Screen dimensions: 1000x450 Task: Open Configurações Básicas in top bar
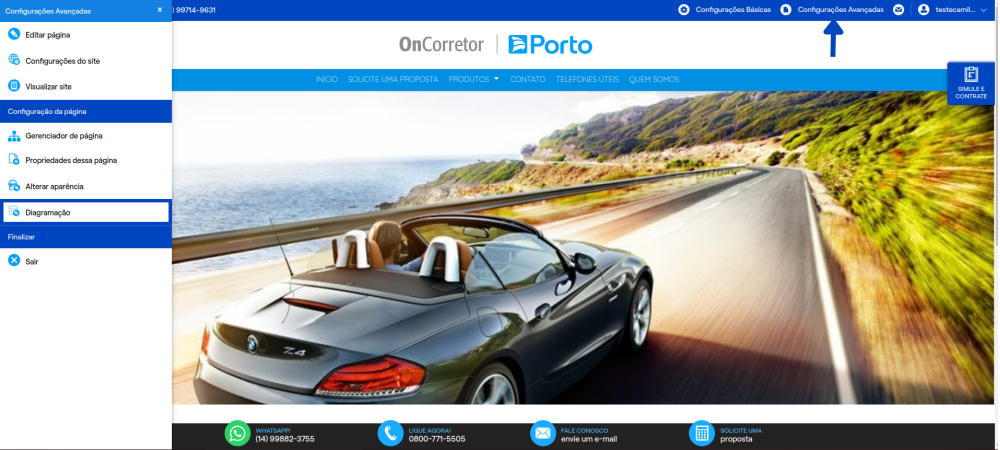(x=724, y=10)
